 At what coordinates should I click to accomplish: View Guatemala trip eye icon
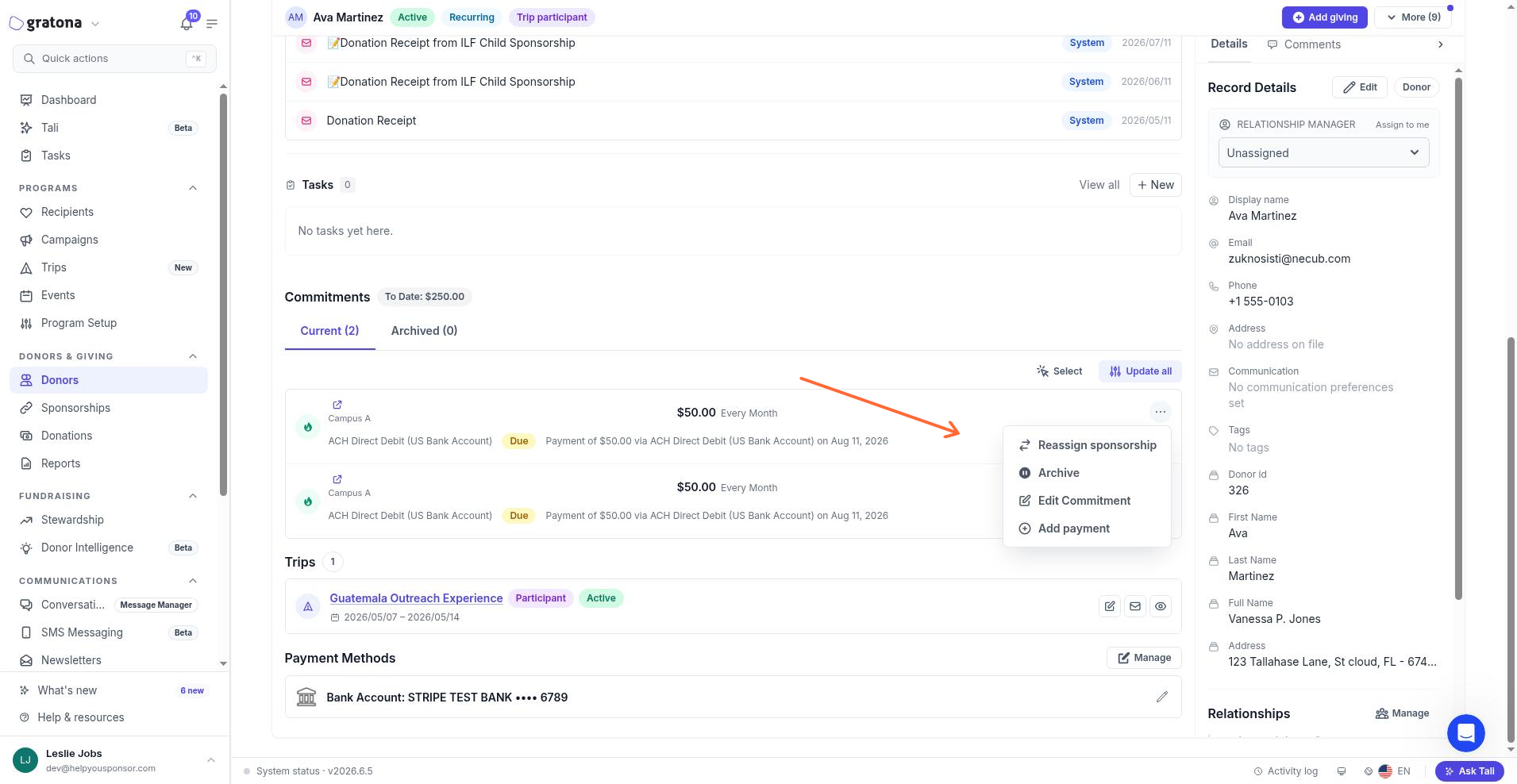1161,606
